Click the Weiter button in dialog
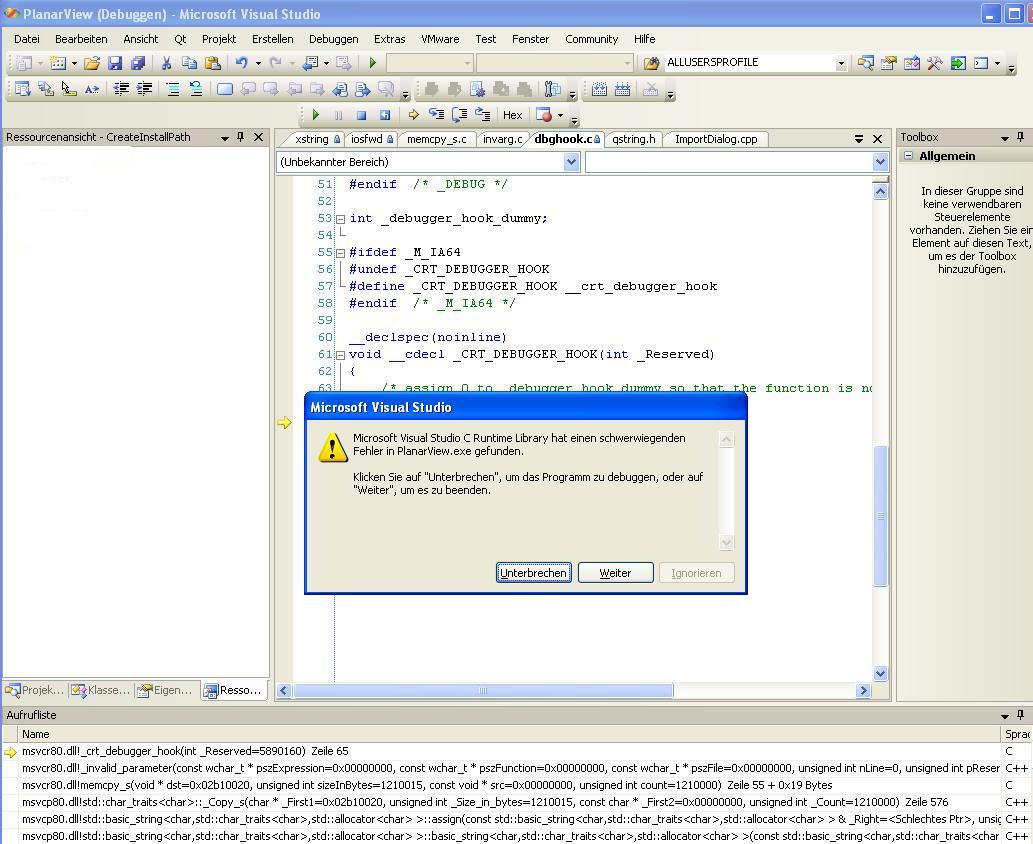 [615, 573]
